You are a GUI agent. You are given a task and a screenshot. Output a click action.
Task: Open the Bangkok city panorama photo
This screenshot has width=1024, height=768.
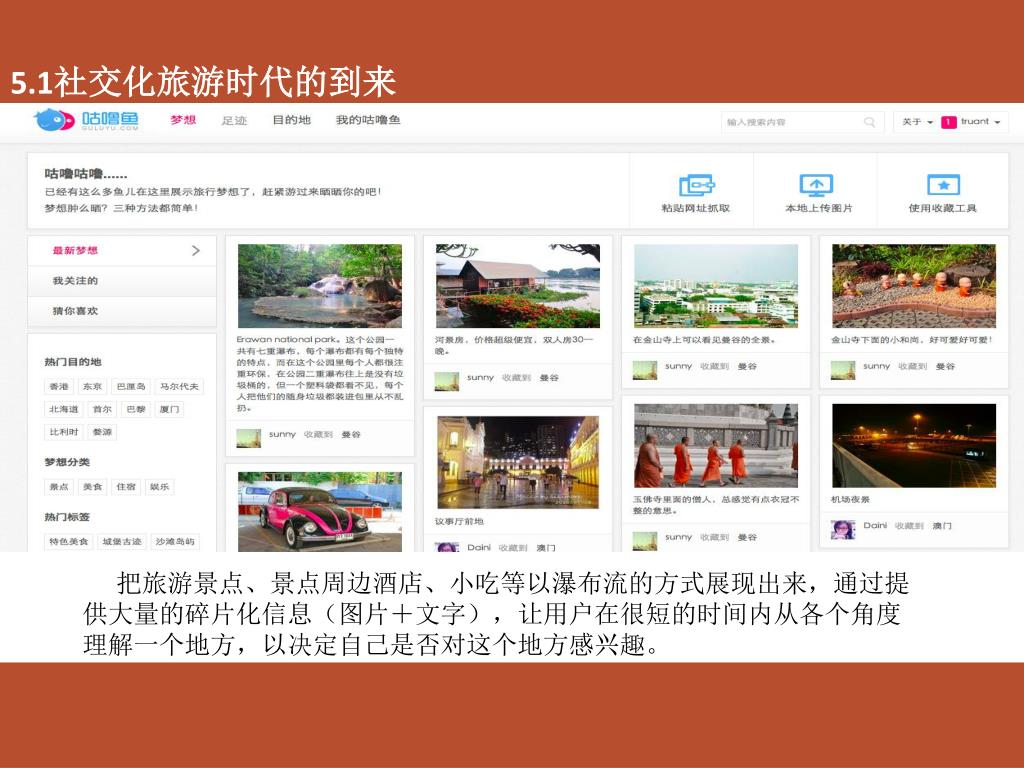click(x=716, y=286)
